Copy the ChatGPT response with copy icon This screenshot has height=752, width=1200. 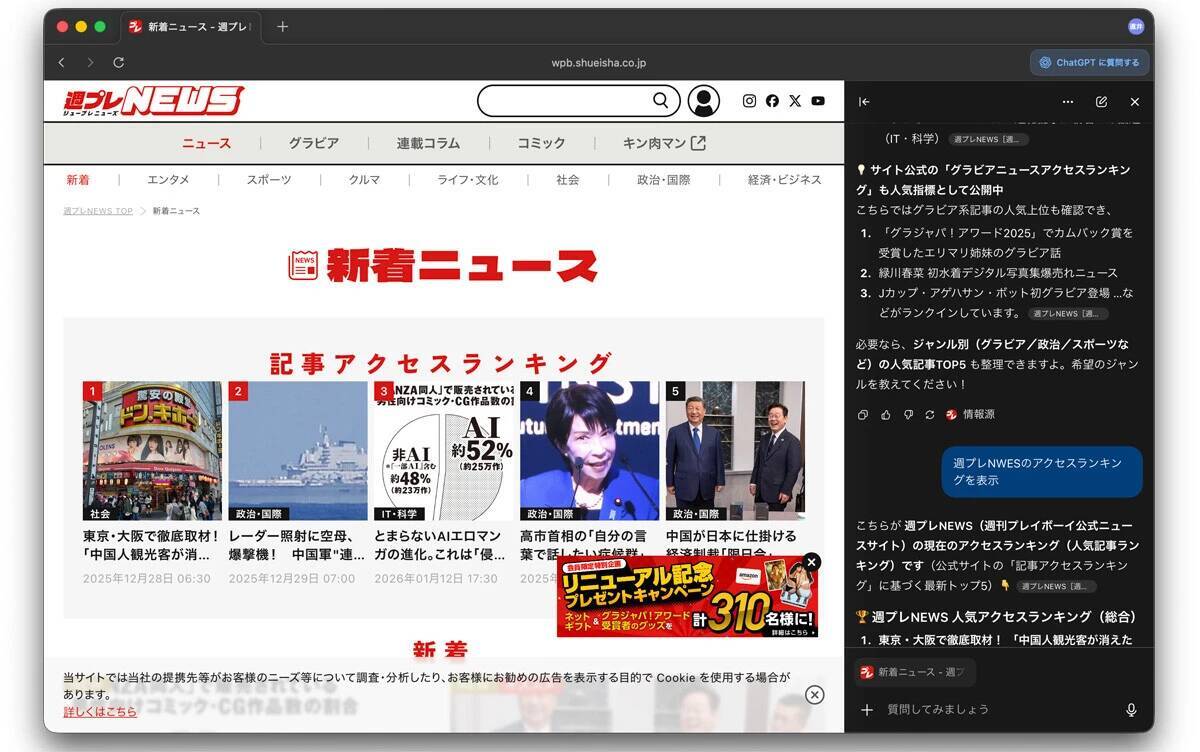point(863,414)
